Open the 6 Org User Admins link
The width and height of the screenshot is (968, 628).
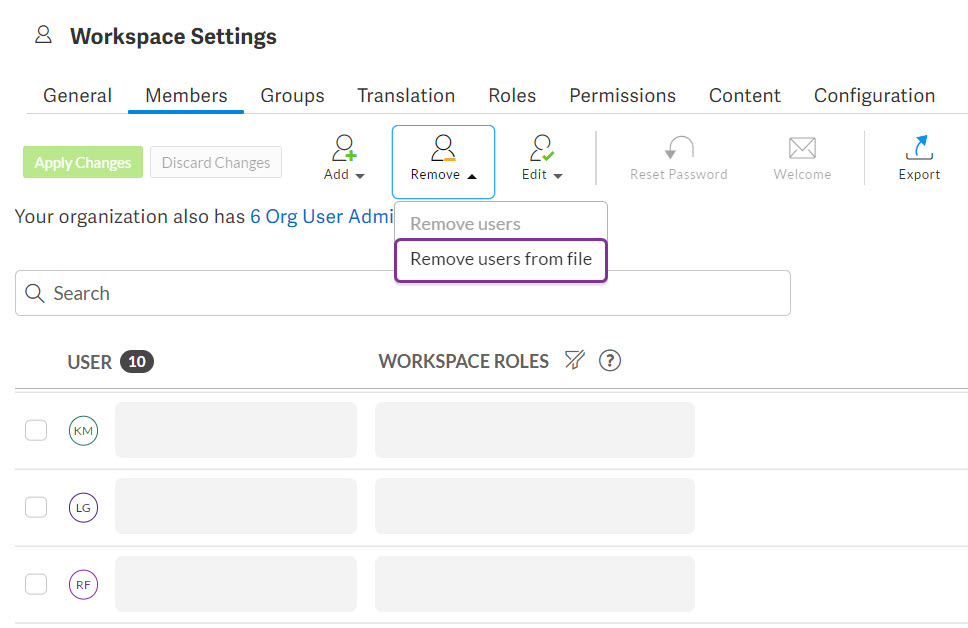pyautogui.click(x=320, y=216)
